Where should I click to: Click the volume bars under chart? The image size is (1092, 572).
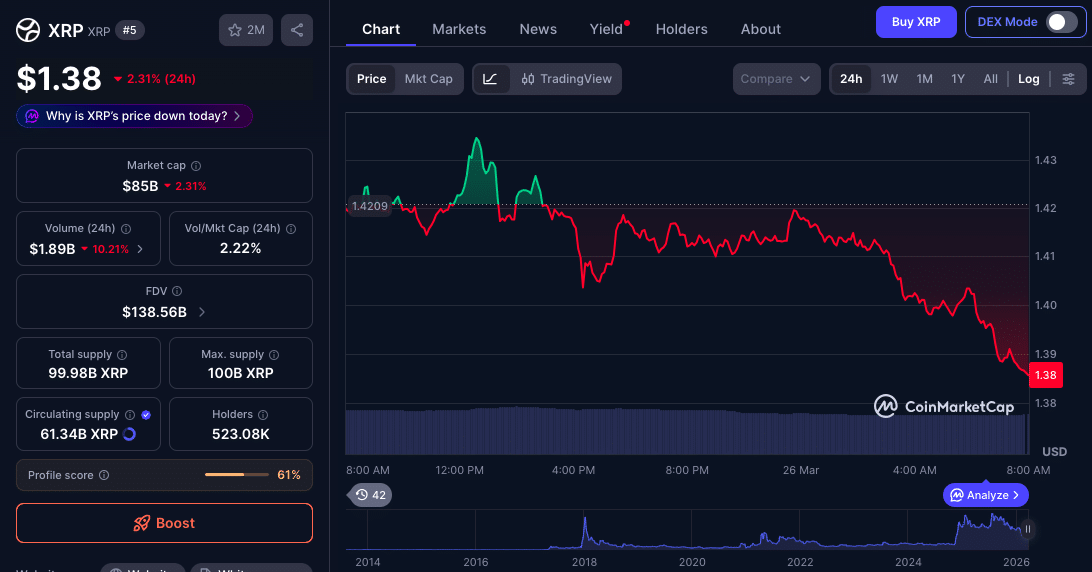686,431
